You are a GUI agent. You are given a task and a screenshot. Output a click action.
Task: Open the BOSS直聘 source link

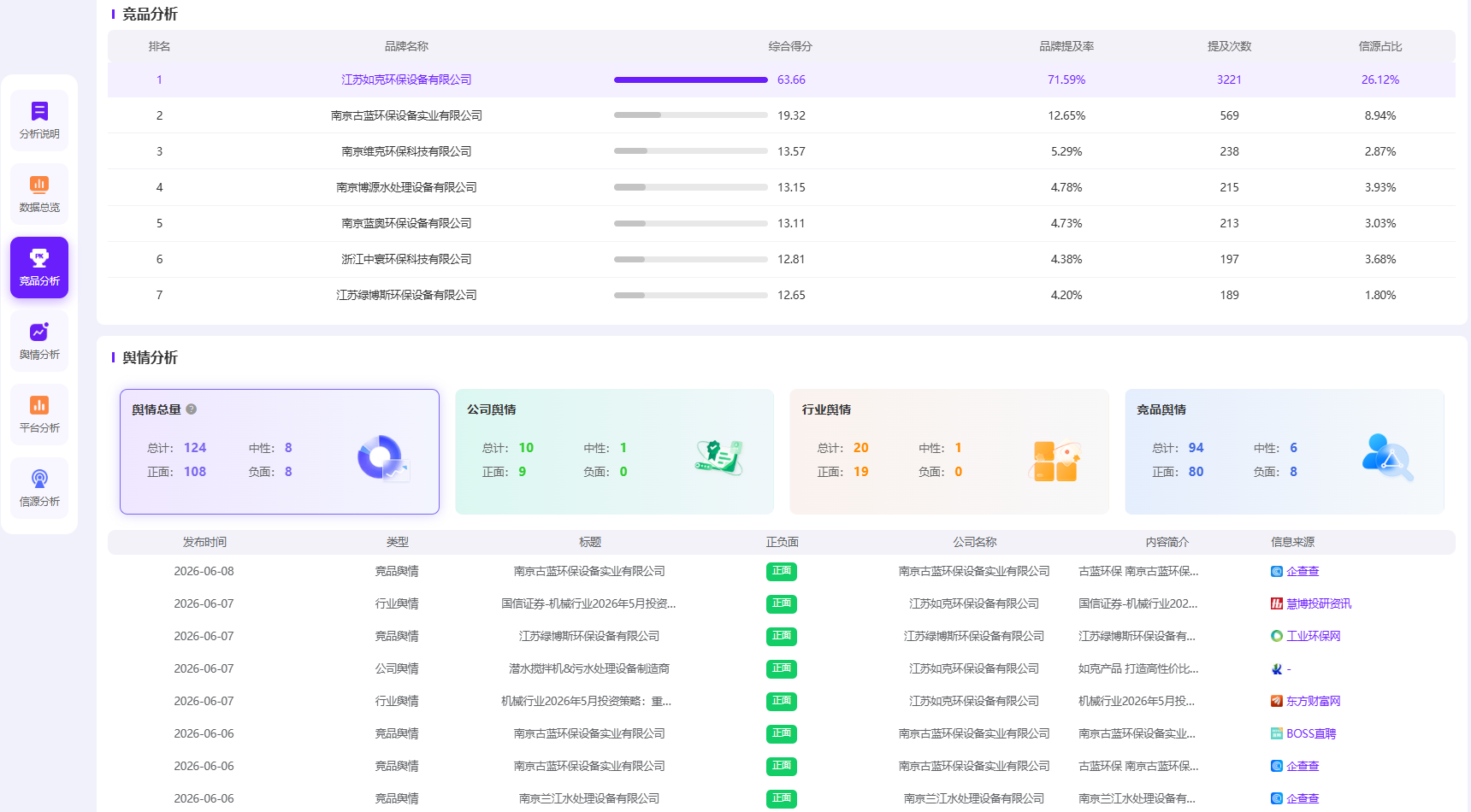(x=1311, y=734)
